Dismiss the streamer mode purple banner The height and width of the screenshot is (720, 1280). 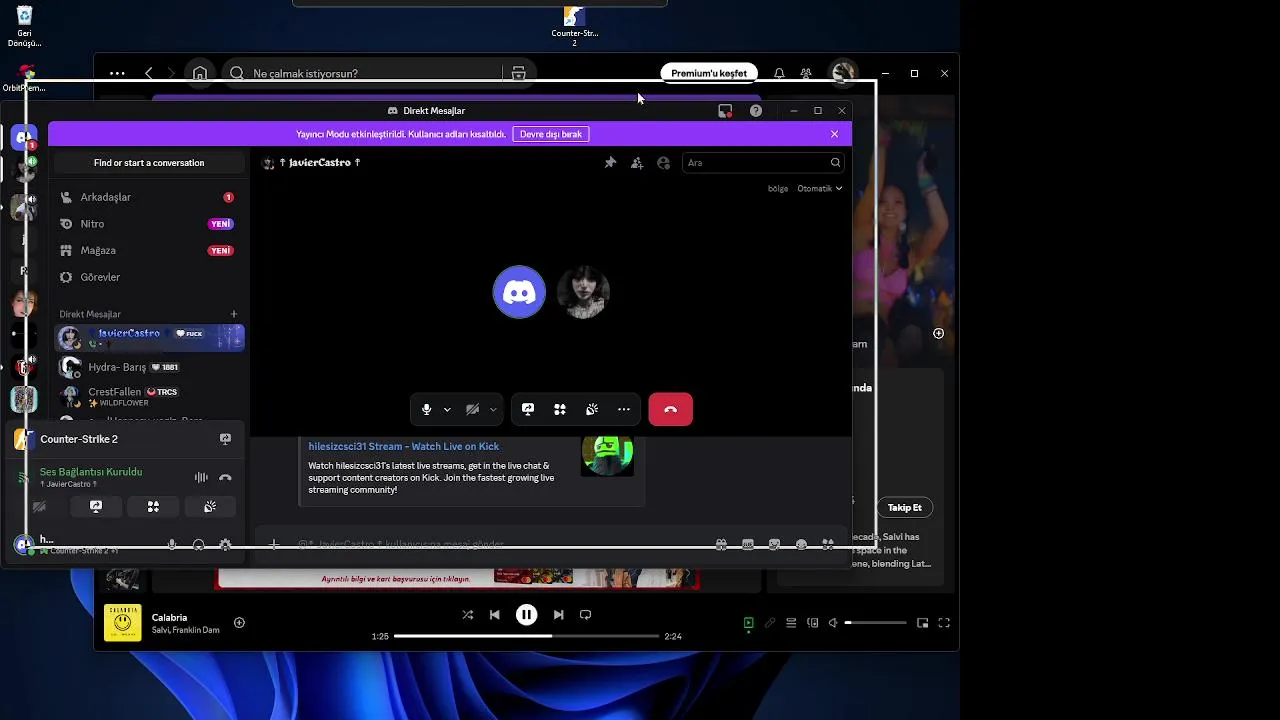coord(835,134)
